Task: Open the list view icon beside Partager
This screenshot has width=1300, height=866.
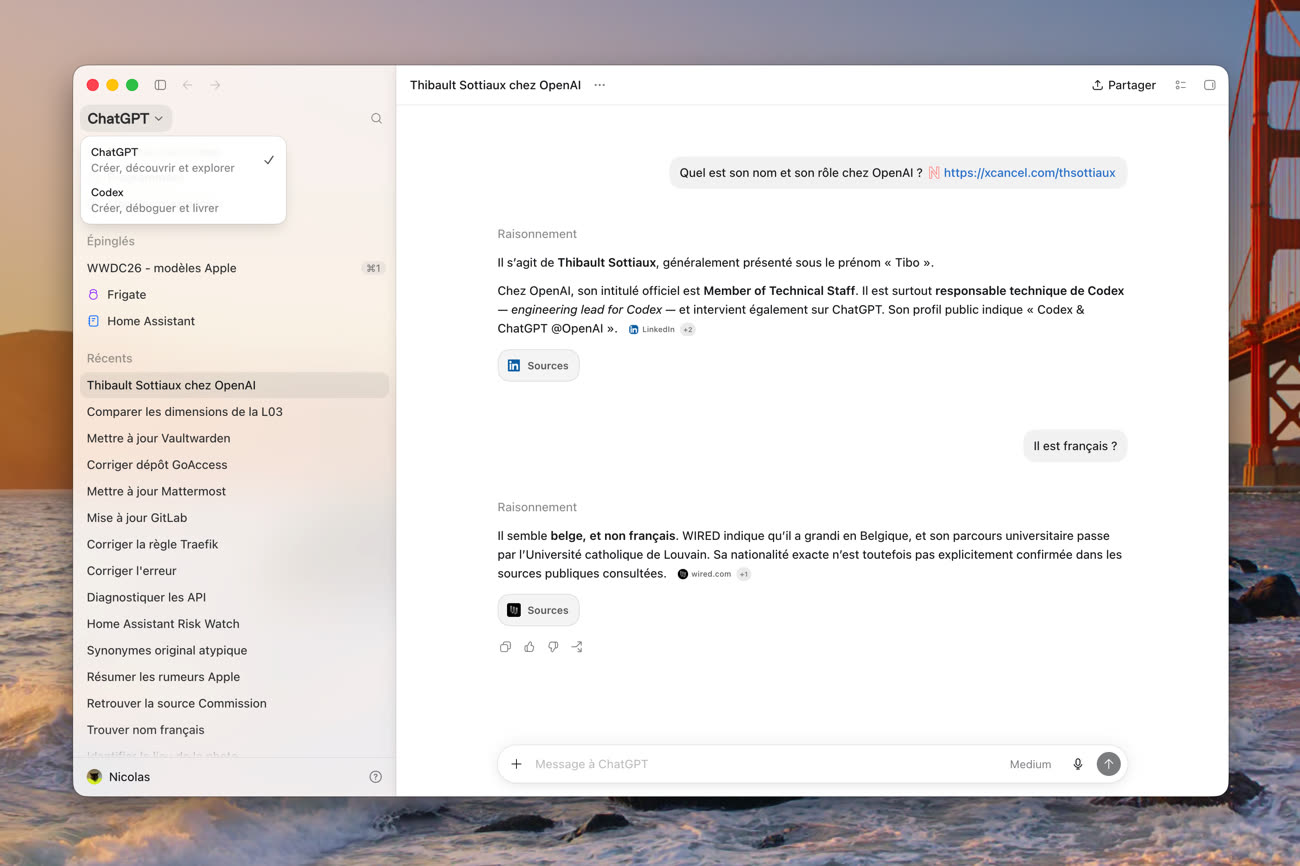Action: [1180, 85]
